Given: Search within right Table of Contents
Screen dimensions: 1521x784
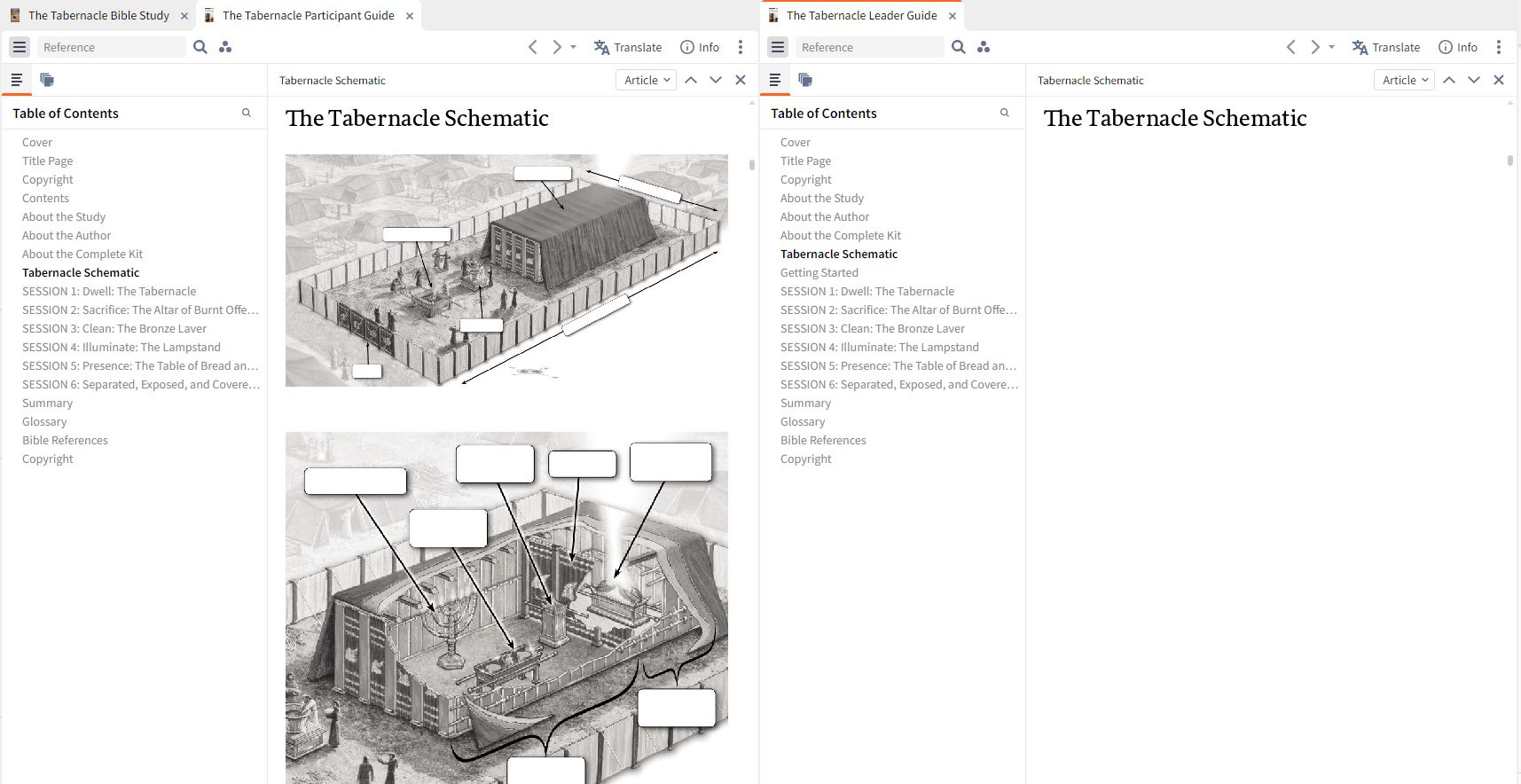Looking at the screenshot, I should 1005,113.
